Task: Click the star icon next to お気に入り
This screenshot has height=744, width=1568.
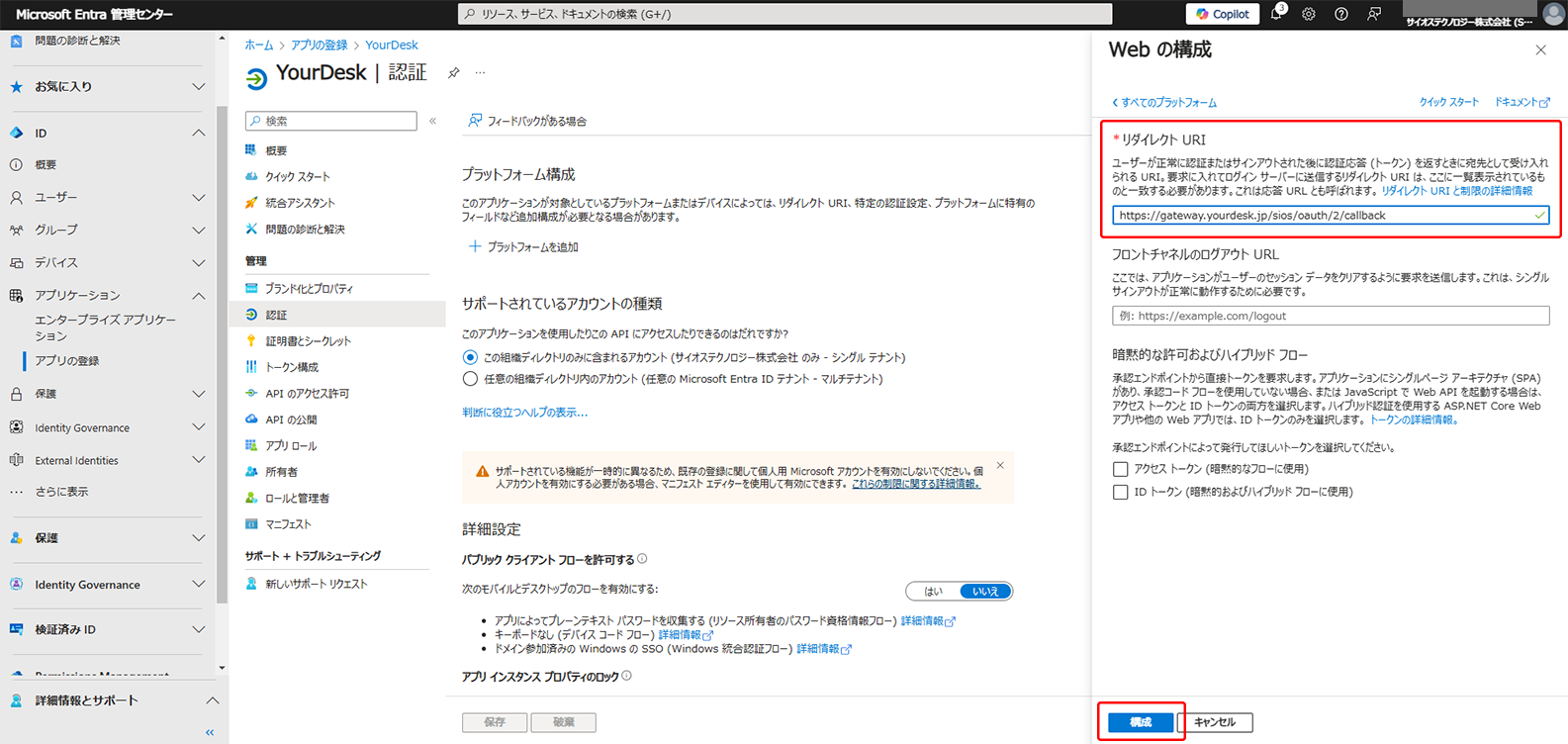Action: [16, 87]
